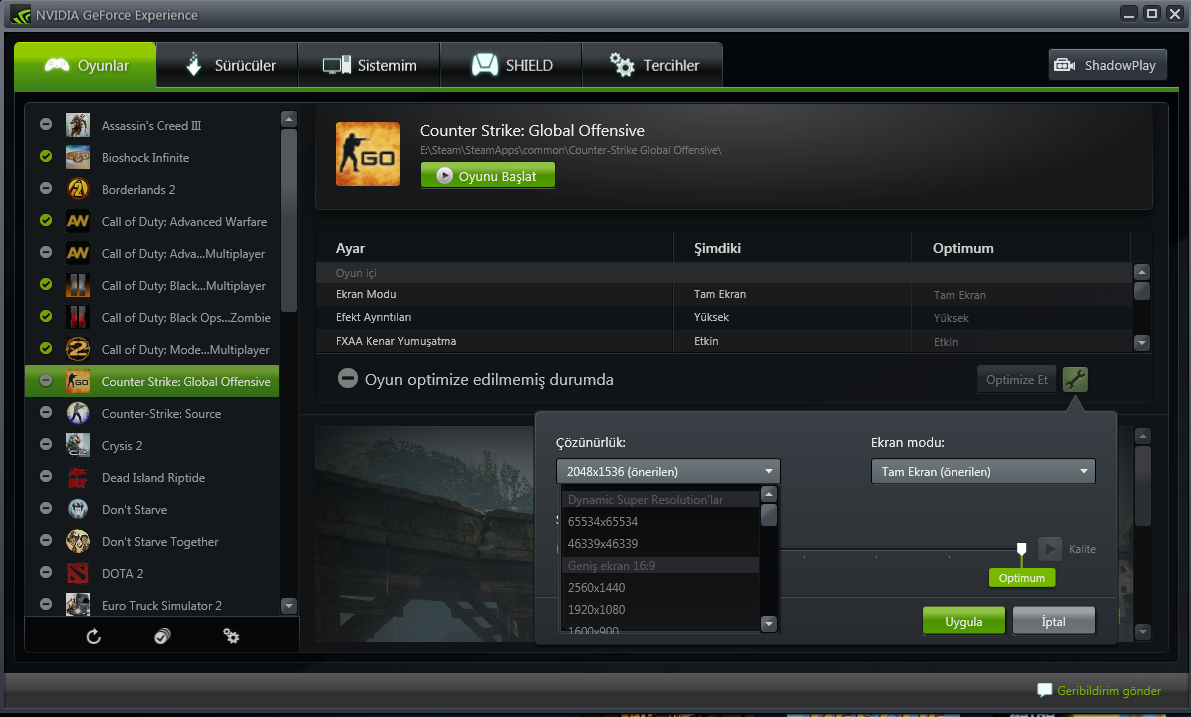1191x717 pixels.
Task: Pick the Call of Duty: Adva...Multiplayer icon
Action: (77, 253)
